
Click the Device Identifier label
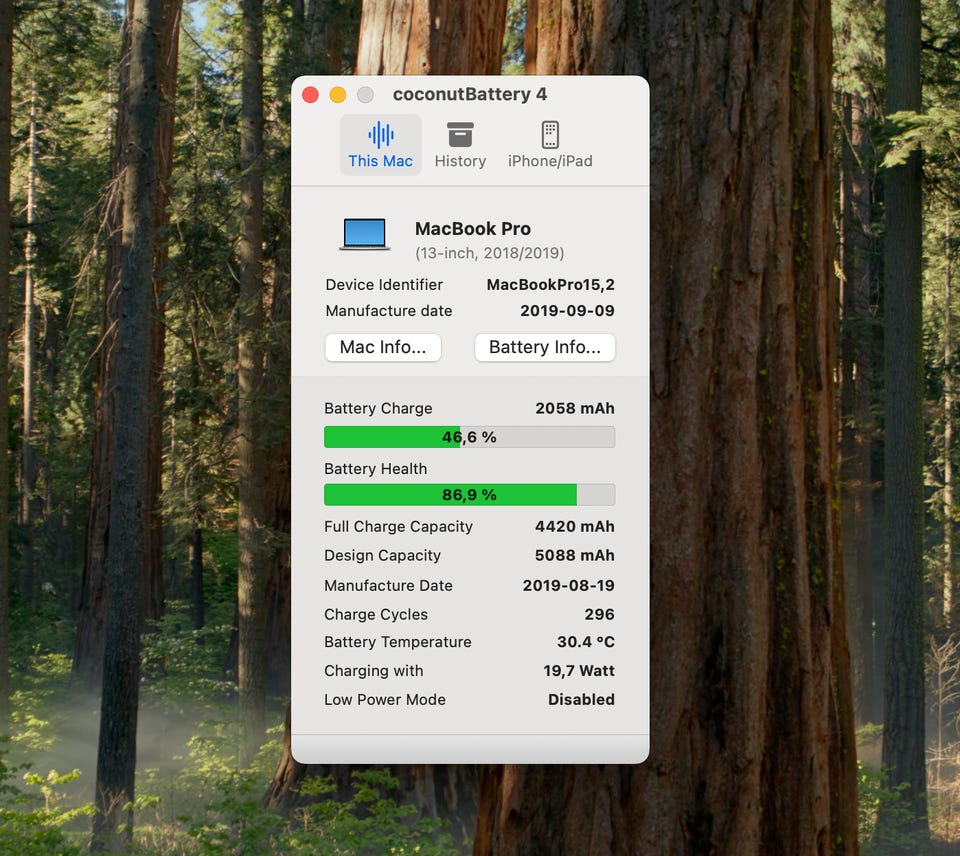coord(384,285)
